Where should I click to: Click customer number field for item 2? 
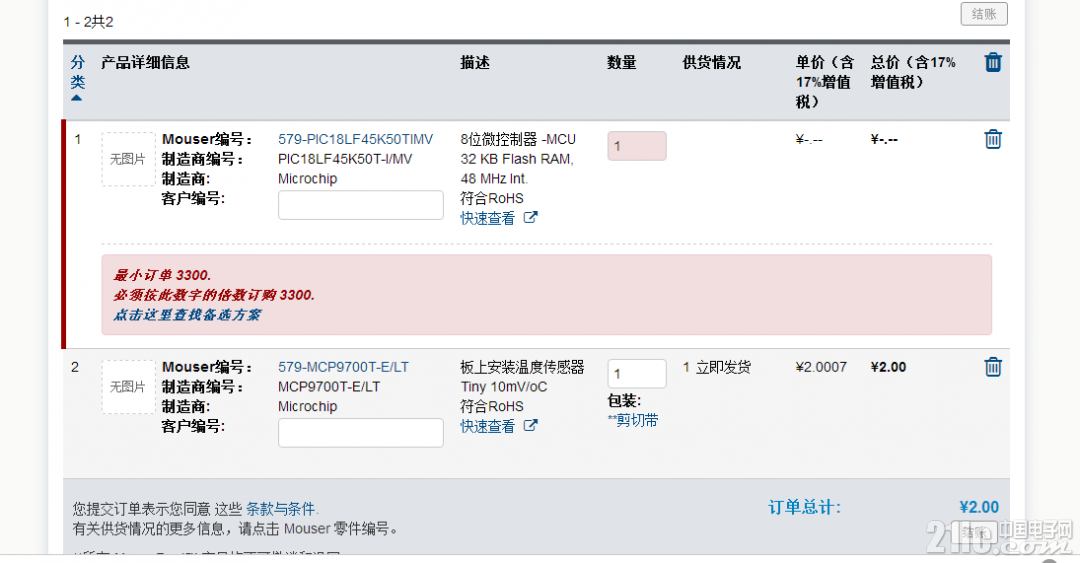click(x=360, y=433)
